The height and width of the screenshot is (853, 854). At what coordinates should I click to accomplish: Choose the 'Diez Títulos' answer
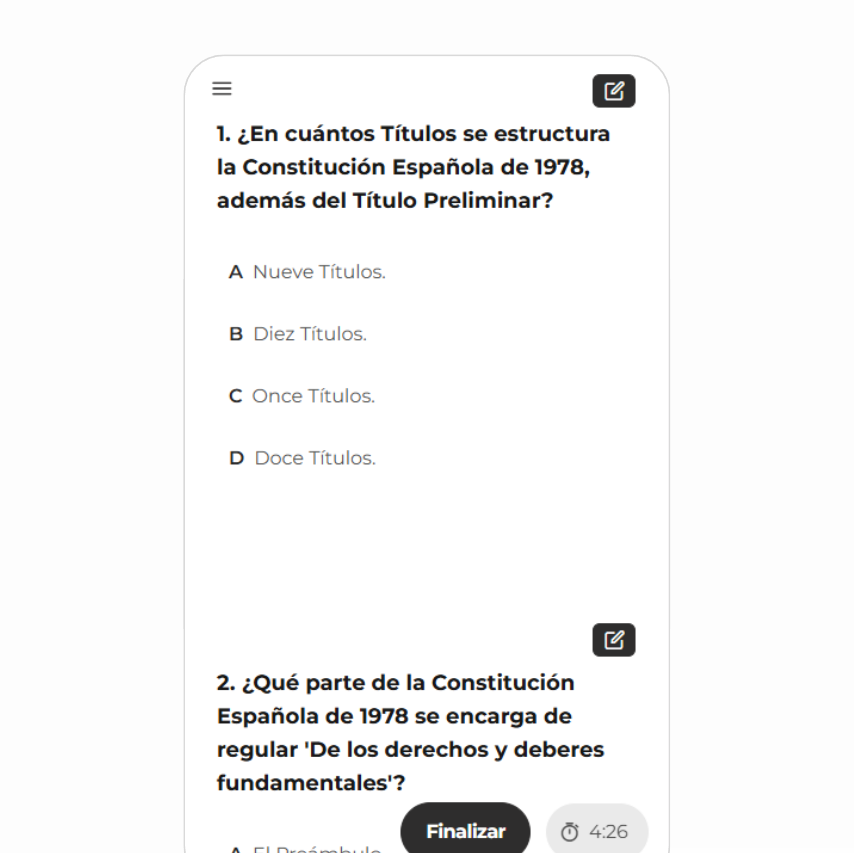pyautogui.click(x=309, y=334)
